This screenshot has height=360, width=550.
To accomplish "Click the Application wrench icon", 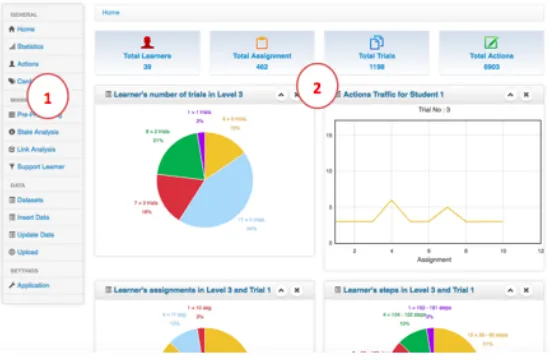I will click(x=12, y=285).
